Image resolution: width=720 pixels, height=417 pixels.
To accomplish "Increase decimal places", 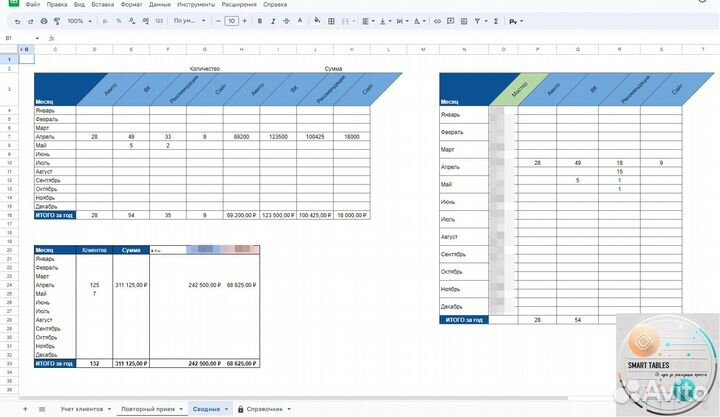I will 145,21.
